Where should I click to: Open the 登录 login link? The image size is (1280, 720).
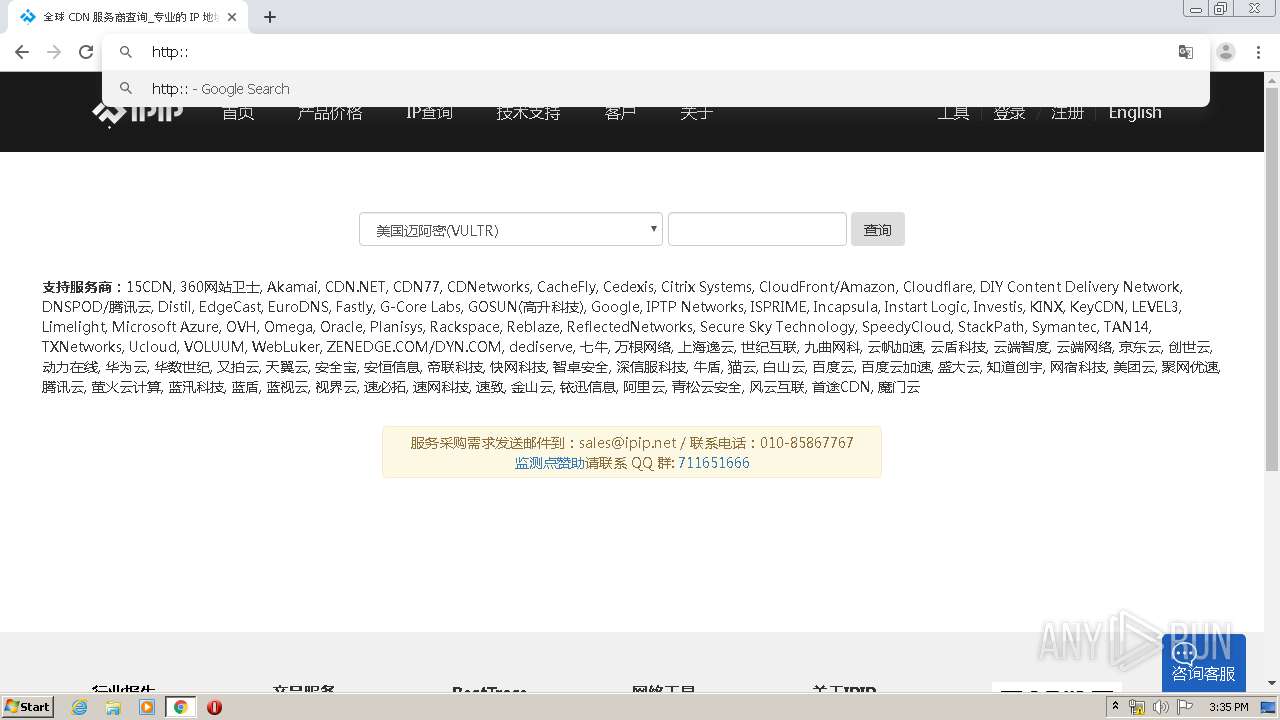1010,112
